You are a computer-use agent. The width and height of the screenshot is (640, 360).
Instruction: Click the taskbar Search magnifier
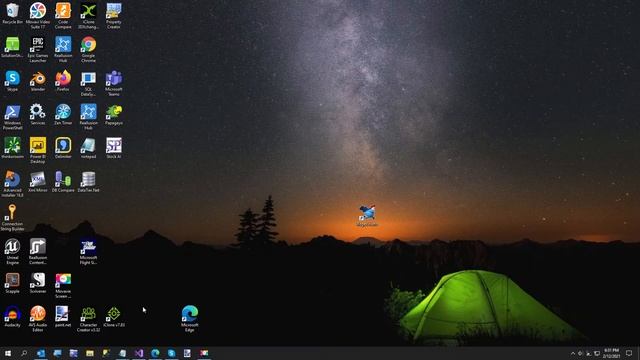point(24,353)
